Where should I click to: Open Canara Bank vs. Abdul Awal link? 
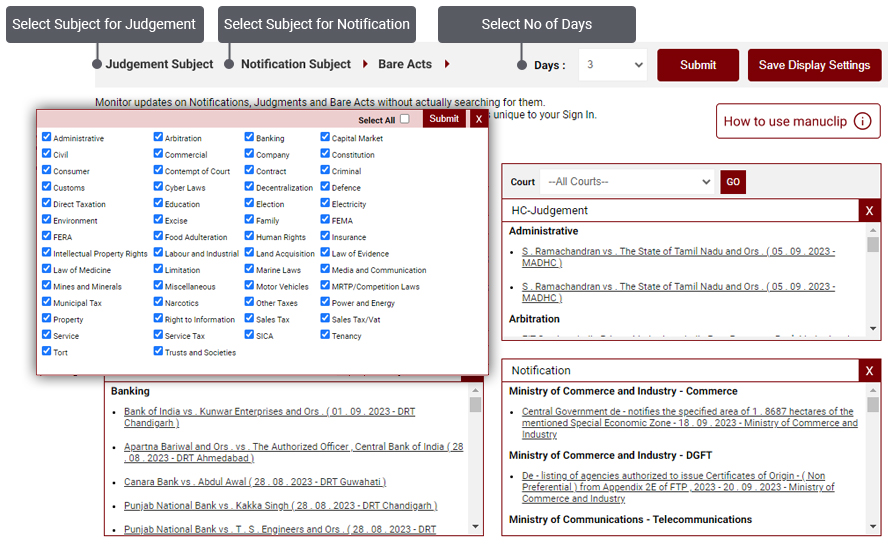254,482
